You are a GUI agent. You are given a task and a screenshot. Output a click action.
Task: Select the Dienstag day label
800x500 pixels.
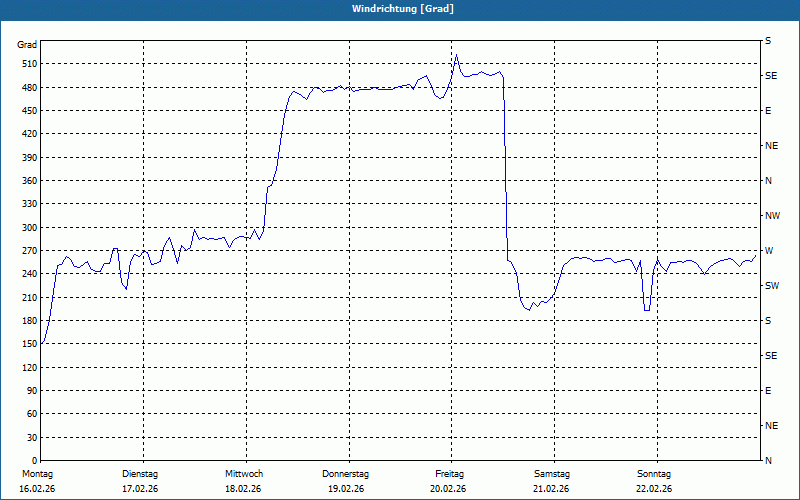pyautogui.click(x=140, y=474)
